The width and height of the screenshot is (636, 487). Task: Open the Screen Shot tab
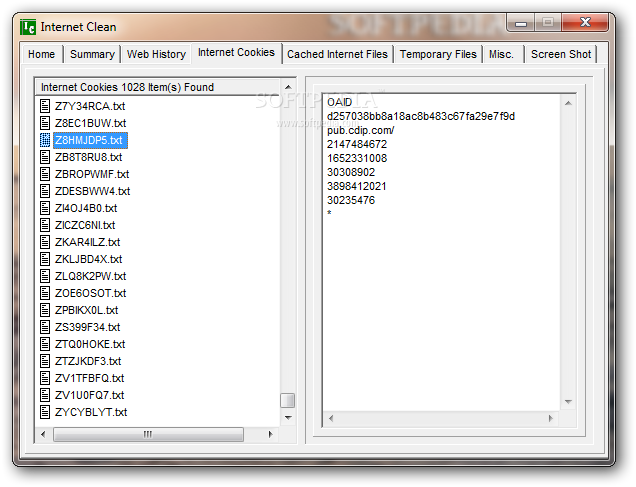coord(561,54)
